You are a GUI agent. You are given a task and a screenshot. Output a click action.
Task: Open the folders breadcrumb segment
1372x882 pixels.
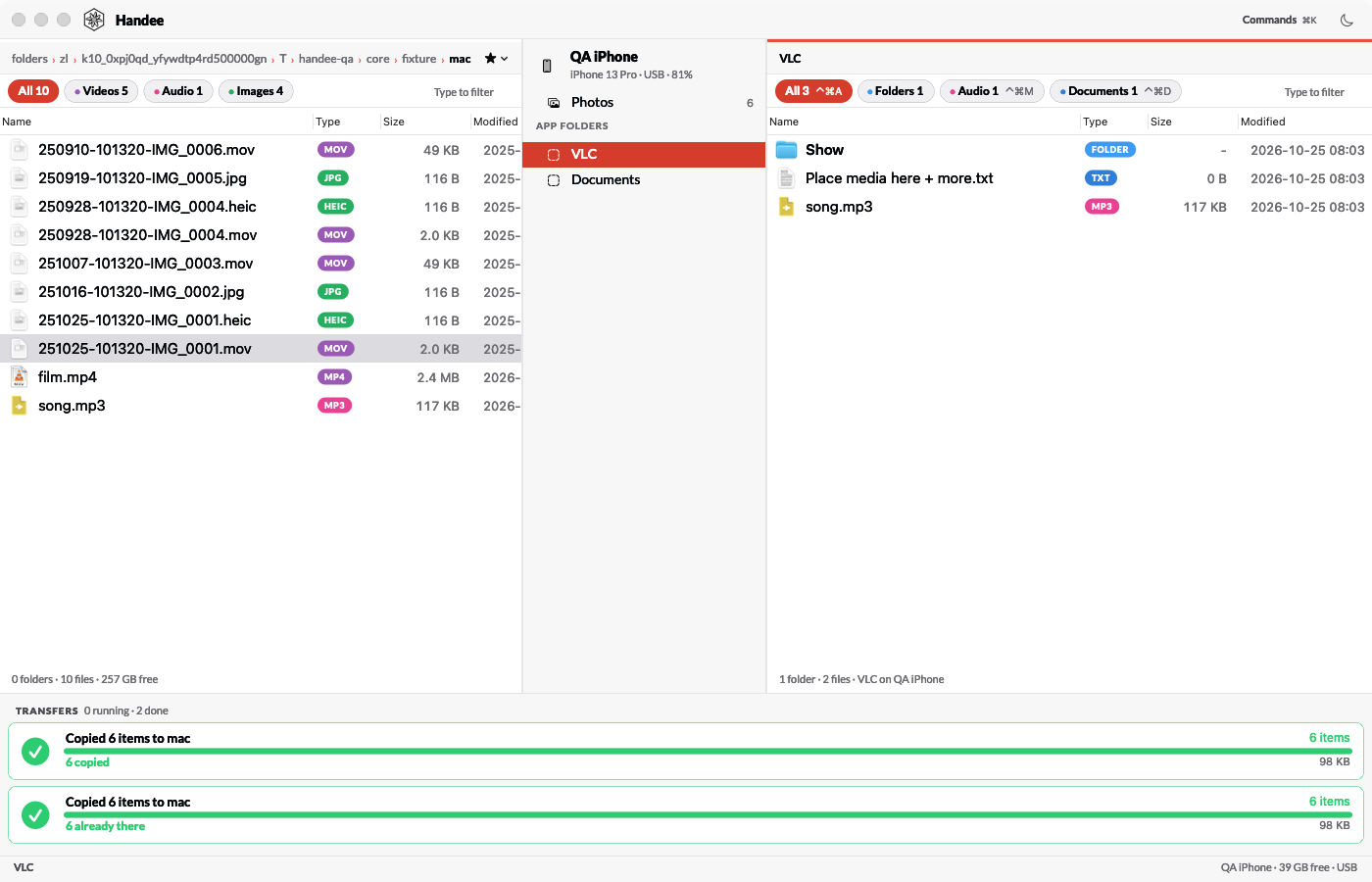[x=29, y=59]
